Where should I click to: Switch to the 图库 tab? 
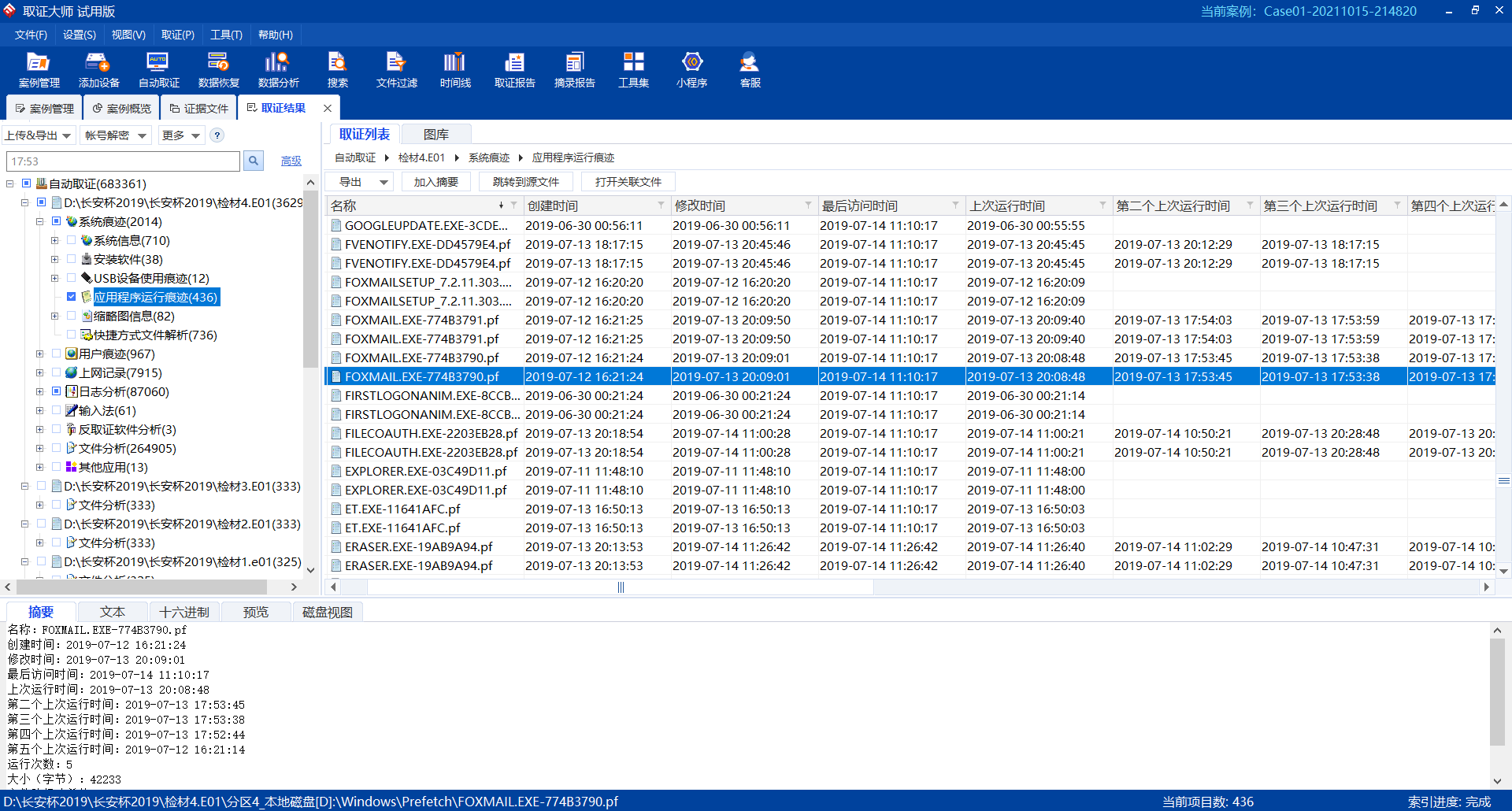coord(435,135)
